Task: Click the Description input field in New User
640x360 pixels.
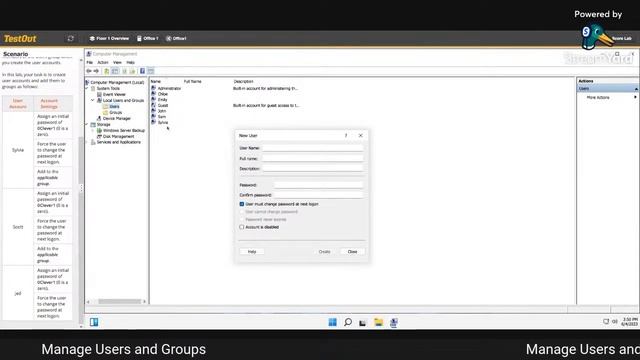Action: [312, 169]
